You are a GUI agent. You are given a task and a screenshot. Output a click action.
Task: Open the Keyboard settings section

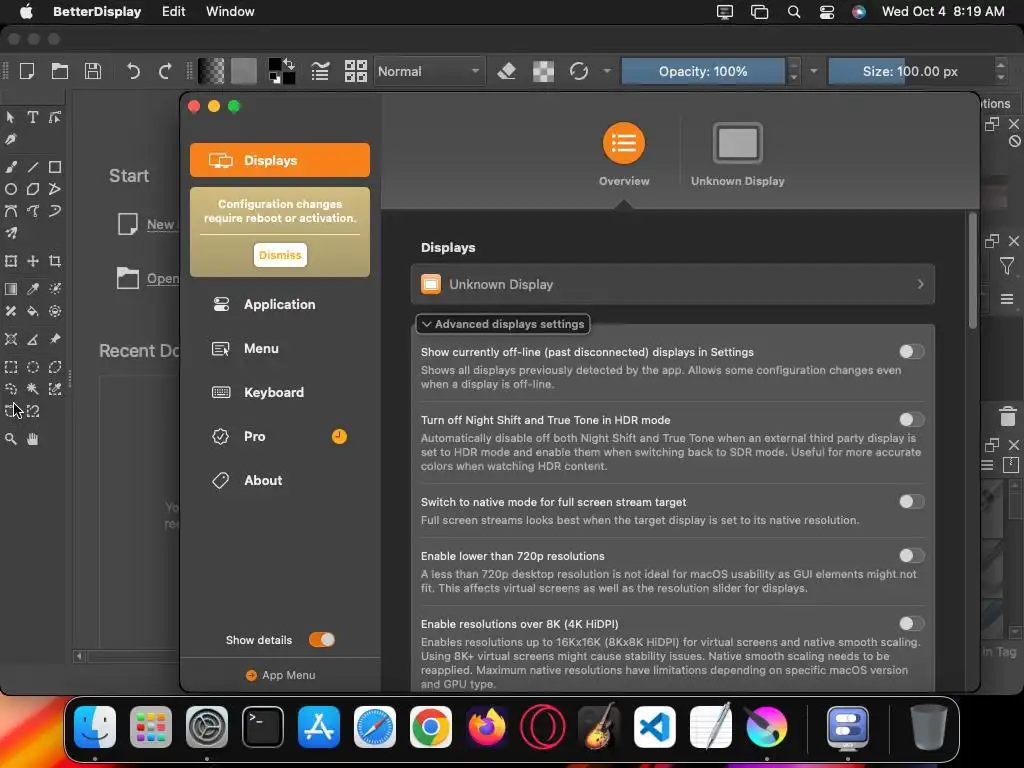pos(280,392)
